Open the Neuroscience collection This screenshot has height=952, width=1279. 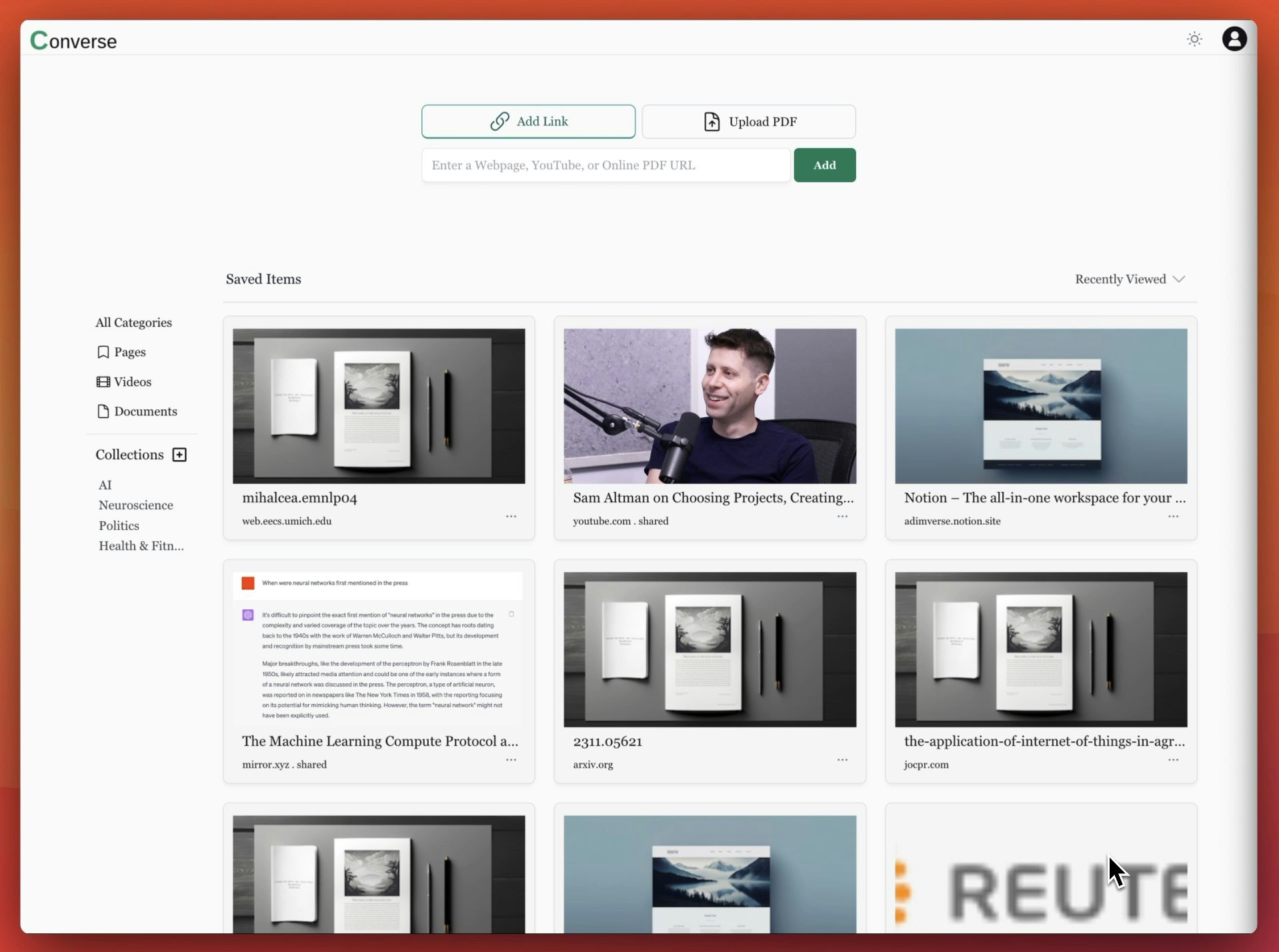(136, 505)
